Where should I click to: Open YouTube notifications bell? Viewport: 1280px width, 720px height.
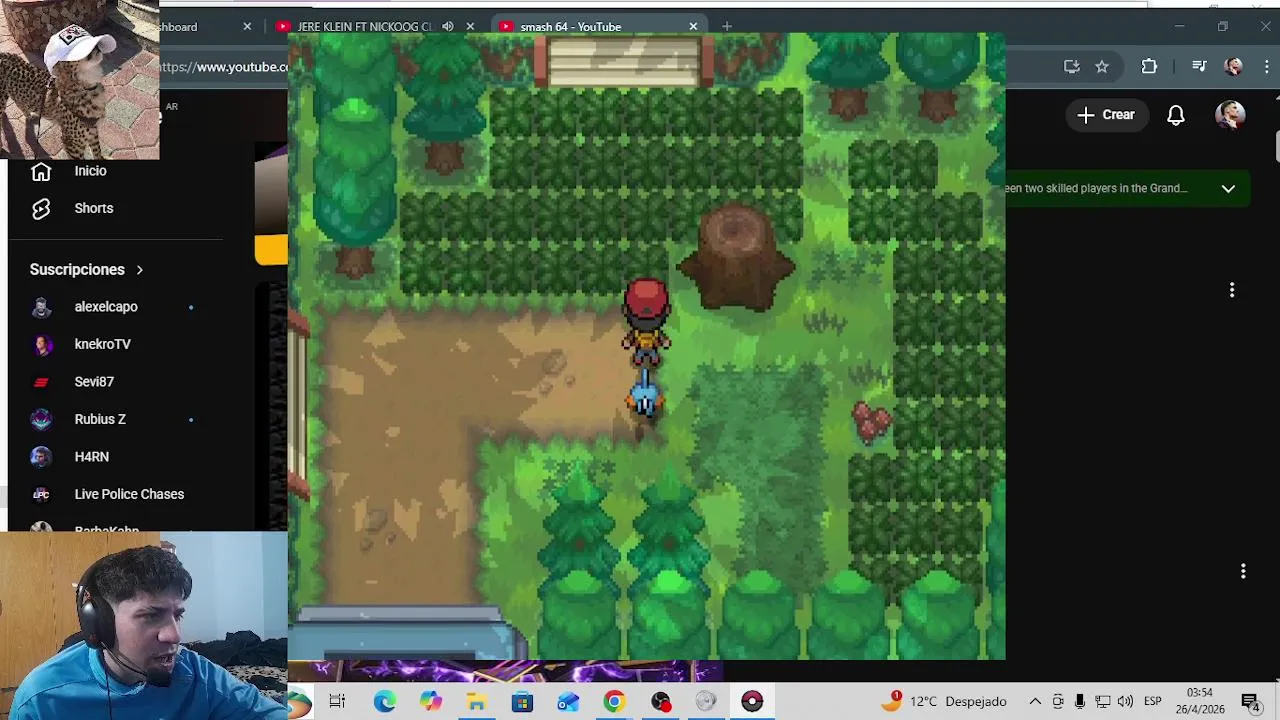[1176, 115]
